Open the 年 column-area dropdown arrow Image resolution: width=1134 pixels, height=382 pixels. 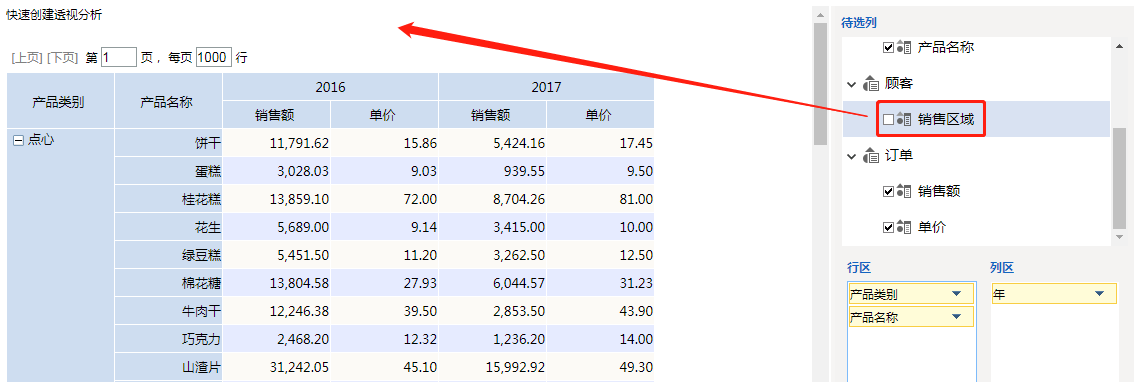click(1099, 294)
